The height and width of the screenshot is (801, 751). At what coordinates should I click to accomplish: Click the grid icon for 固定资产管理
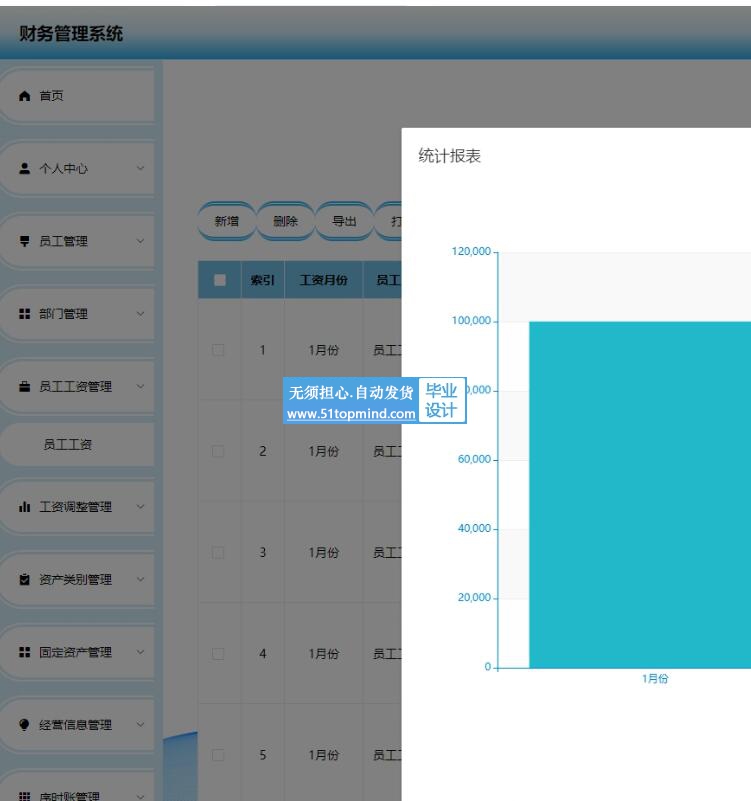tap(25, 652)
